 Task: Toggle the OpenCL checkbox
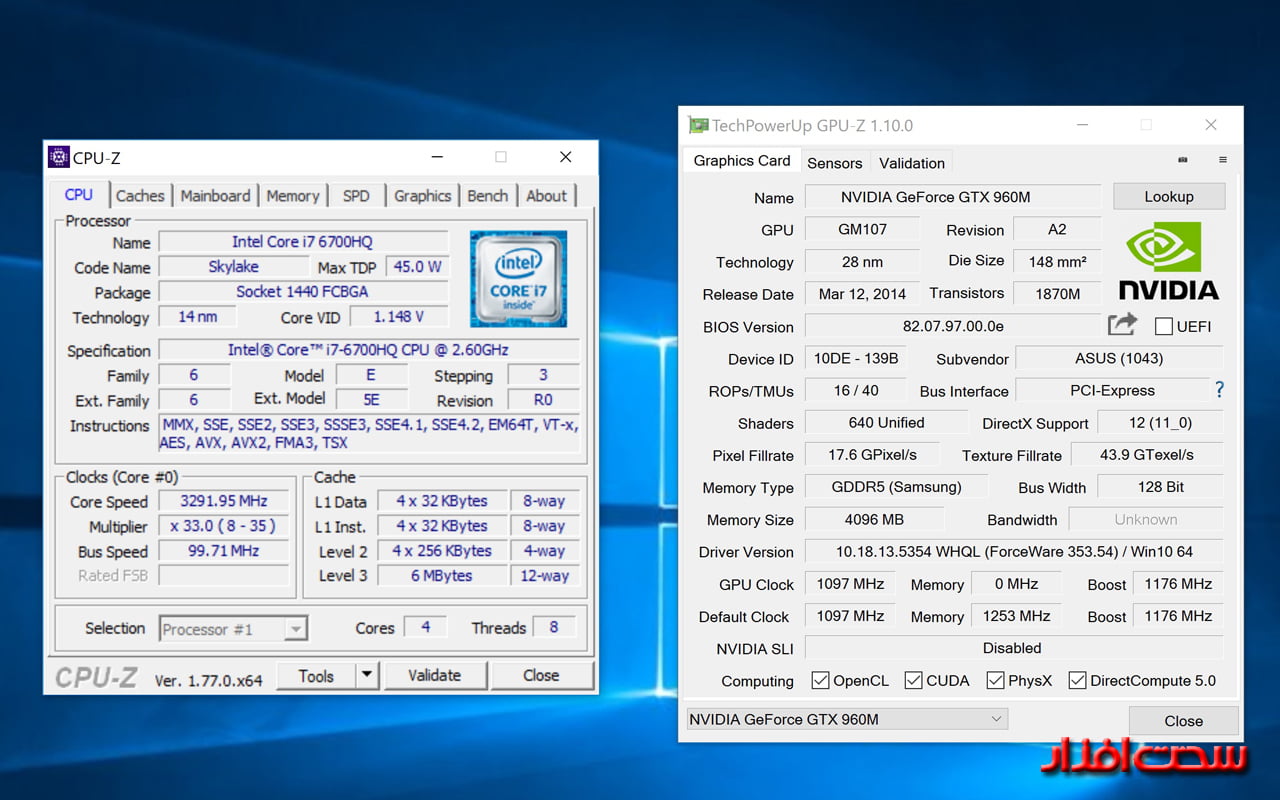tap(820, 681)
